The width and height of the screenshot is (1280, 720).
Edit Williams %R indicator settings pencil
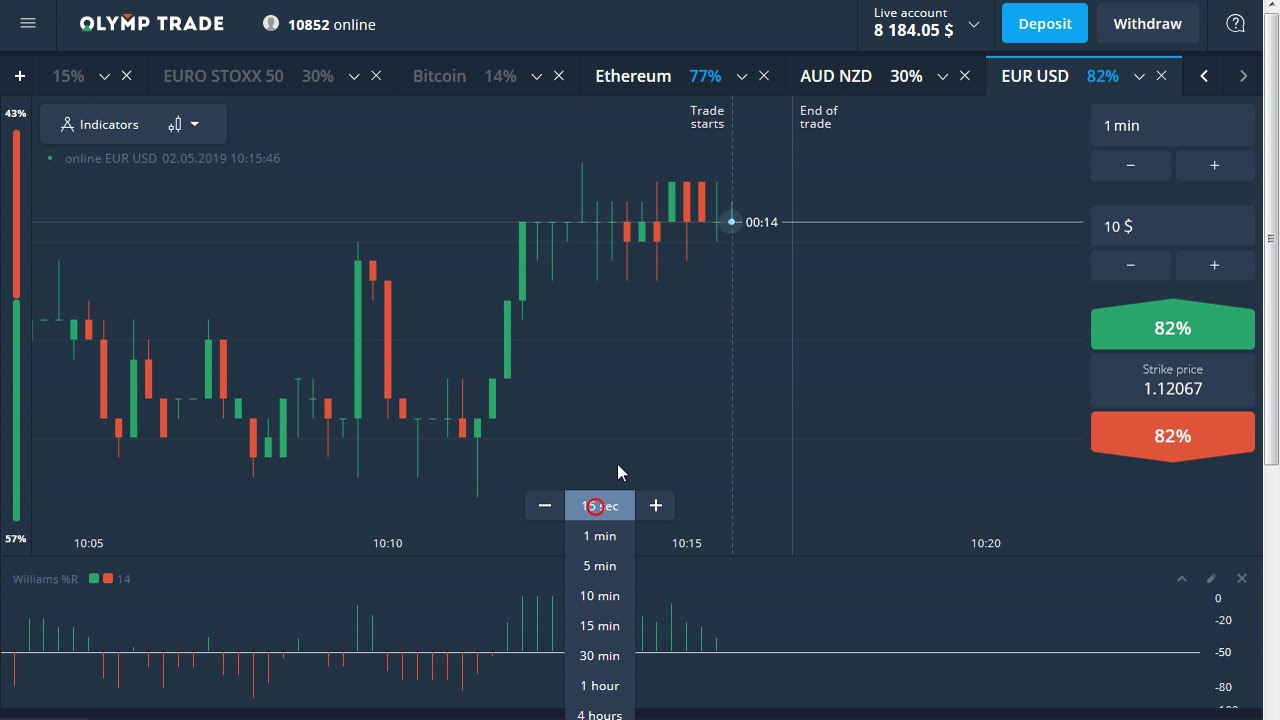(x=1211, y=579)
